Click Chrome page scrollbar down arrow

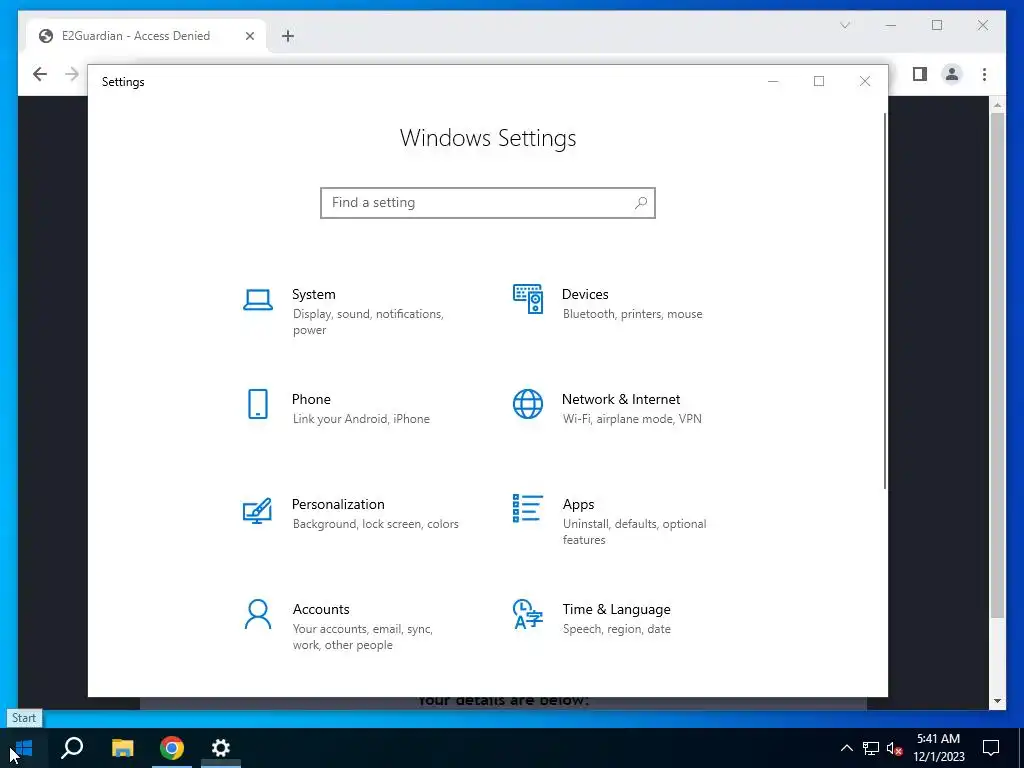click(x=997, y=701)
